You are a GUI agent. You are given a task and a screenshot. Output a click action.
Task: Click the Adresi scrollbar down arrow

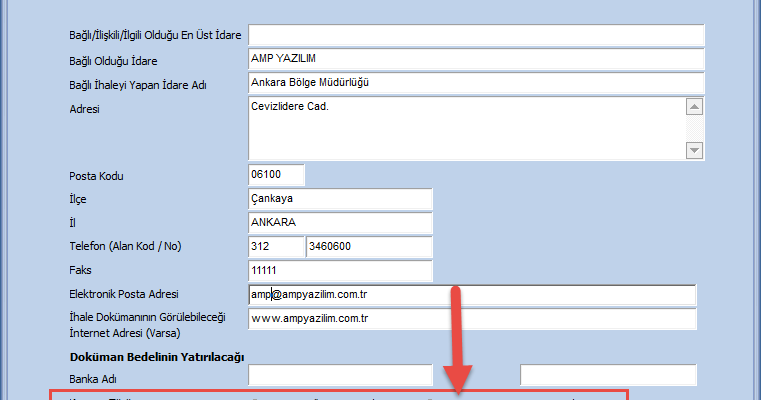[x=695, y=150]
